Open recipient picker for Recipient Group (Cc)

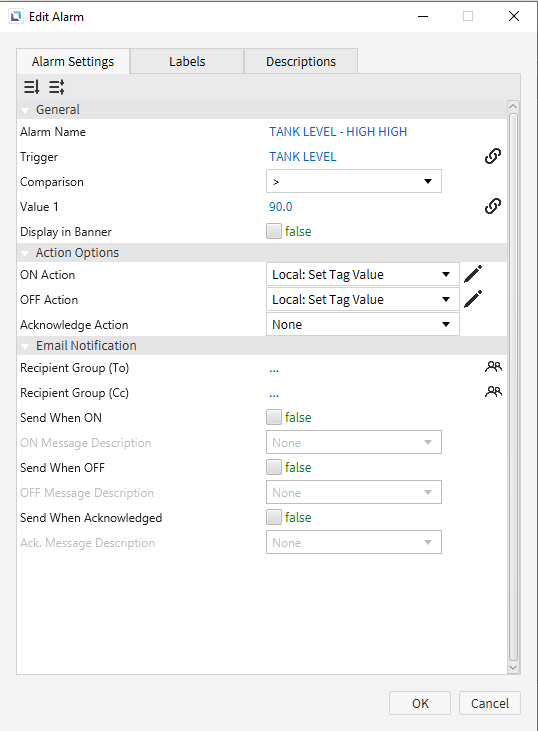coord(493,392)
